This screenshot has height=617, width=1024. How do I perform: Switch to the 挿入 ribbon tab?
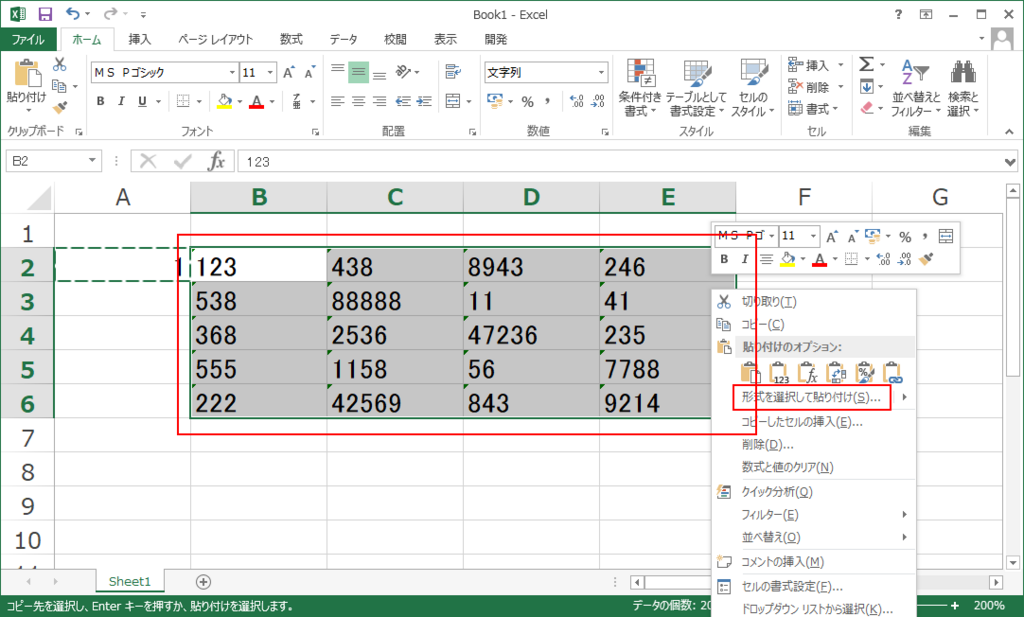point(139,39)
